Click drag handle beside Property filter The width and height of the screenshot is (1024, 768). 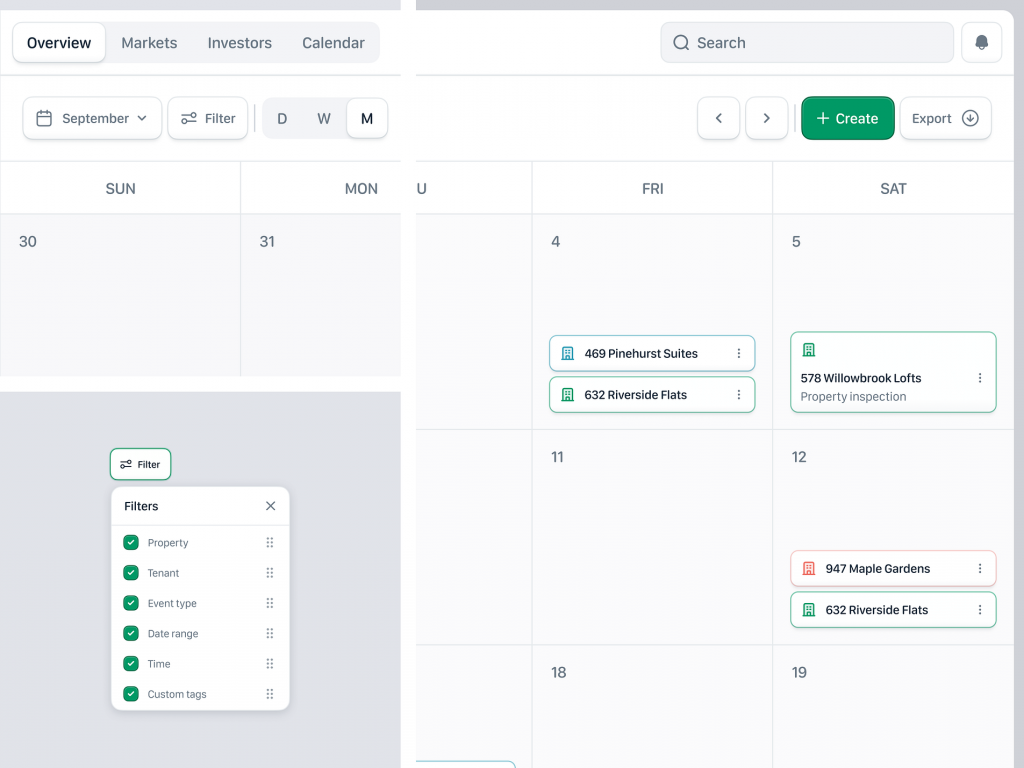coord(270,543)
